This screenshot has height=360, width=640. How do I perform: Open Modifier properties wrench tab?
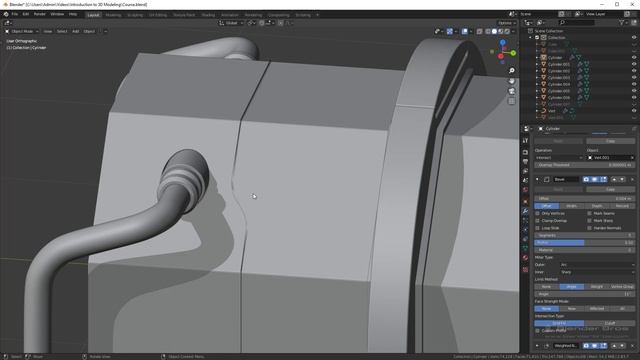click(x=525, y=211)
